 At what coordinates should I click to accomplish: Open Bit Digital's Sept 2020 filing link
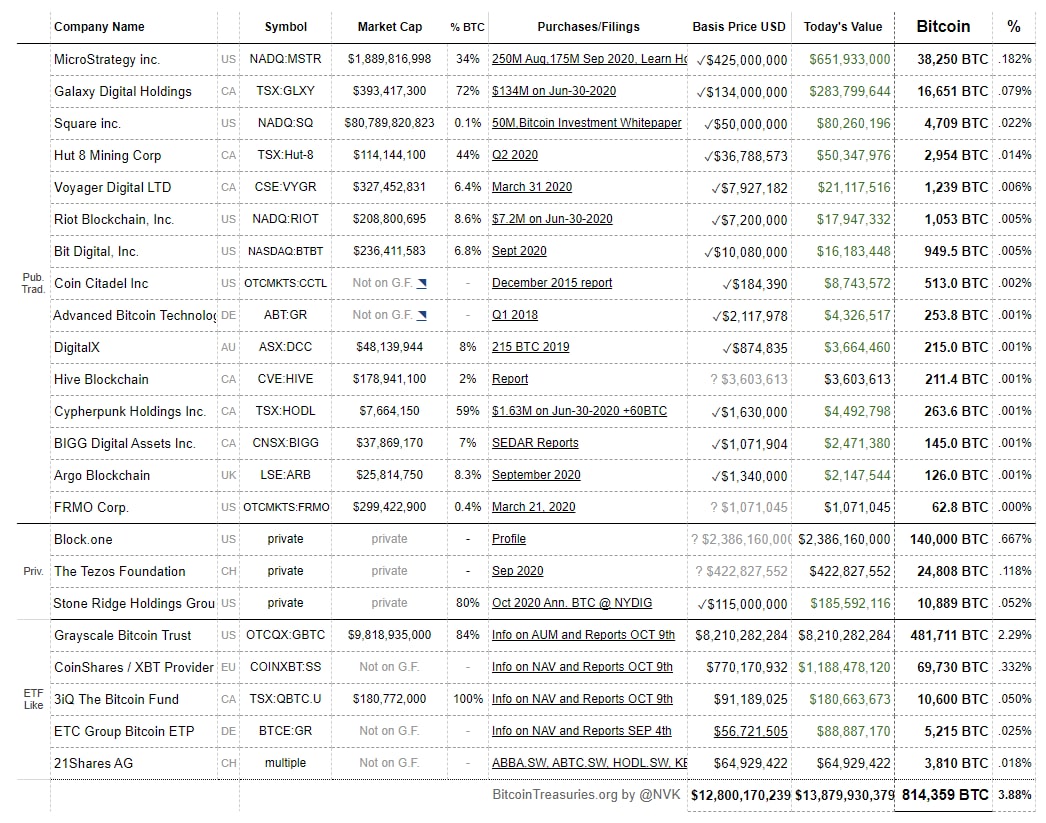pos(519,251)
